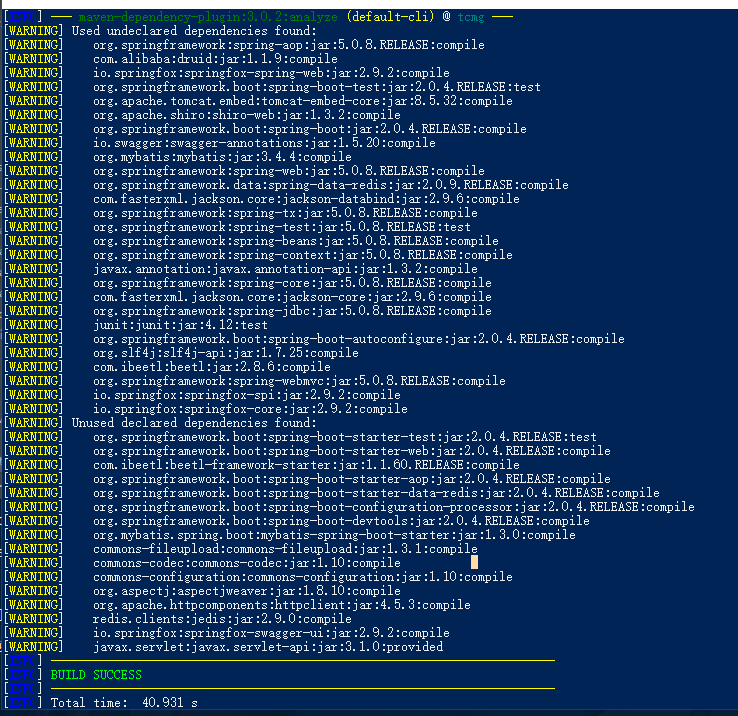Select spring-test:jar:5.0.8.RELEASE:test line
738x716 pixels.
(x=282, y=227)
